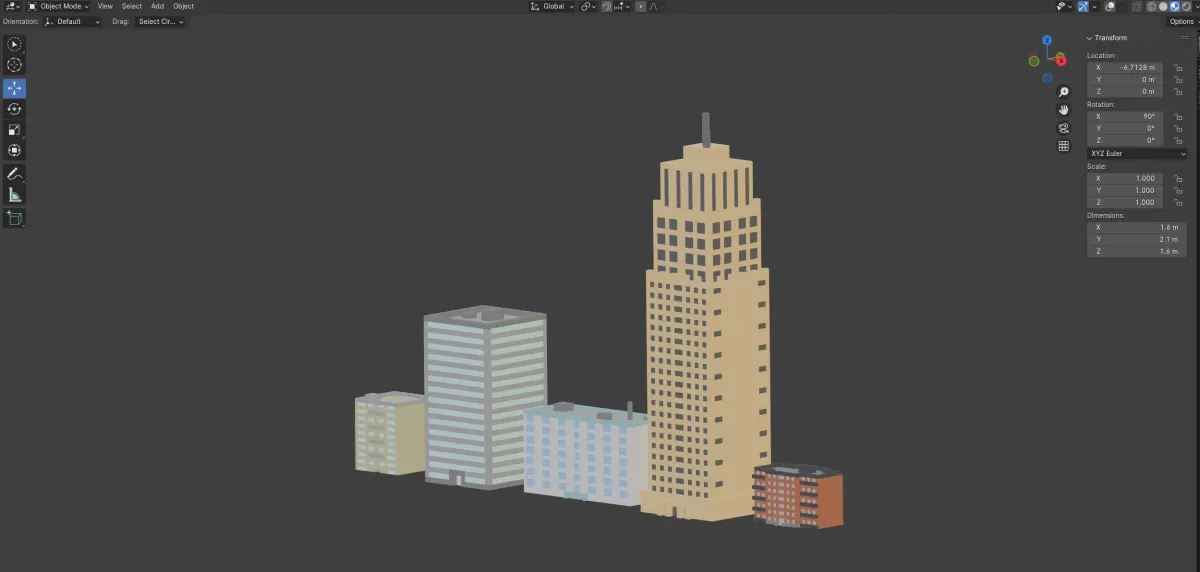Click the green negative Y axis circle
The width and height of the screenshot is (1200, 572).
[x=1034, y=61]
